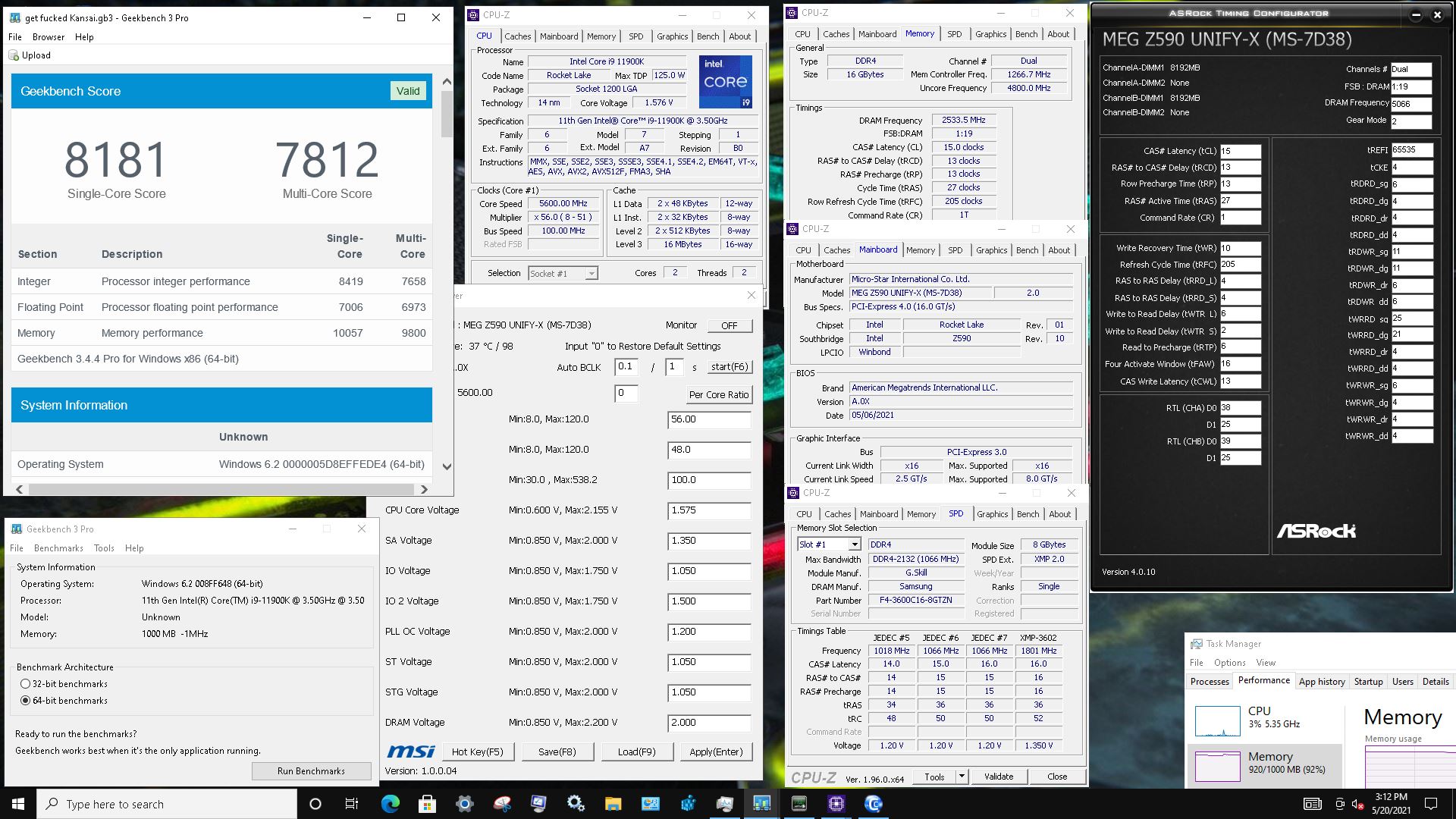Image resolution: width=1456 pixels, height=819 pixels.
Task: Open Task View from the taskbar
Action: click(351, 804)
